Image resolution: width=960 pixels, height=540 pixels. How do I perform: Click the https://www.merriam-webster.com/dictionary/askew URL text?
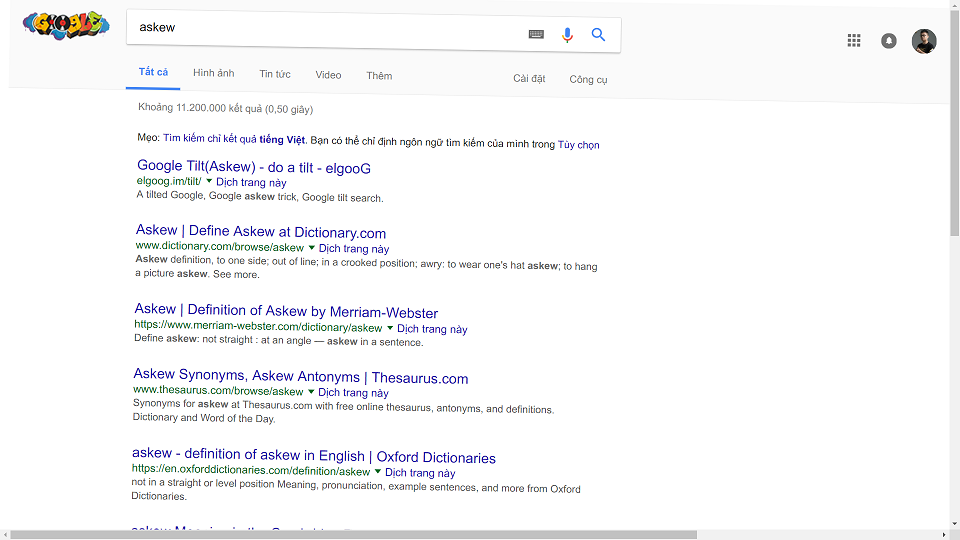tap(258, 326)
